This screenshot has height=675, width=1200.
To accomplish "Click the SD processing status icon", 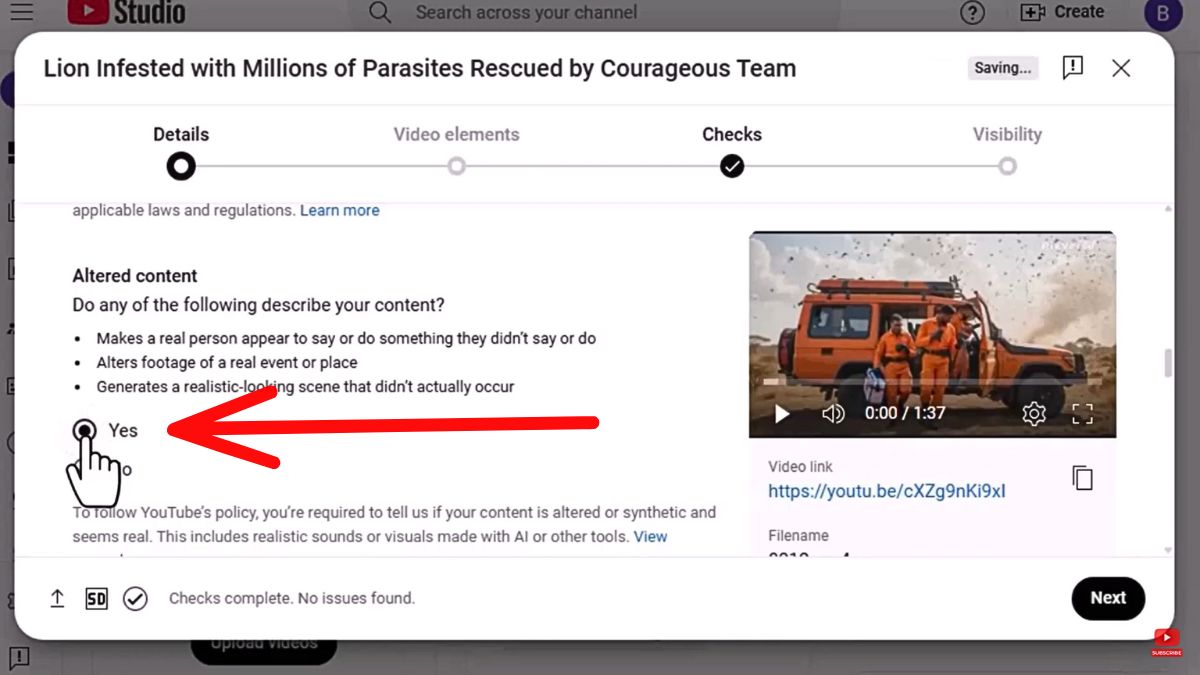I will coord(96,599).
